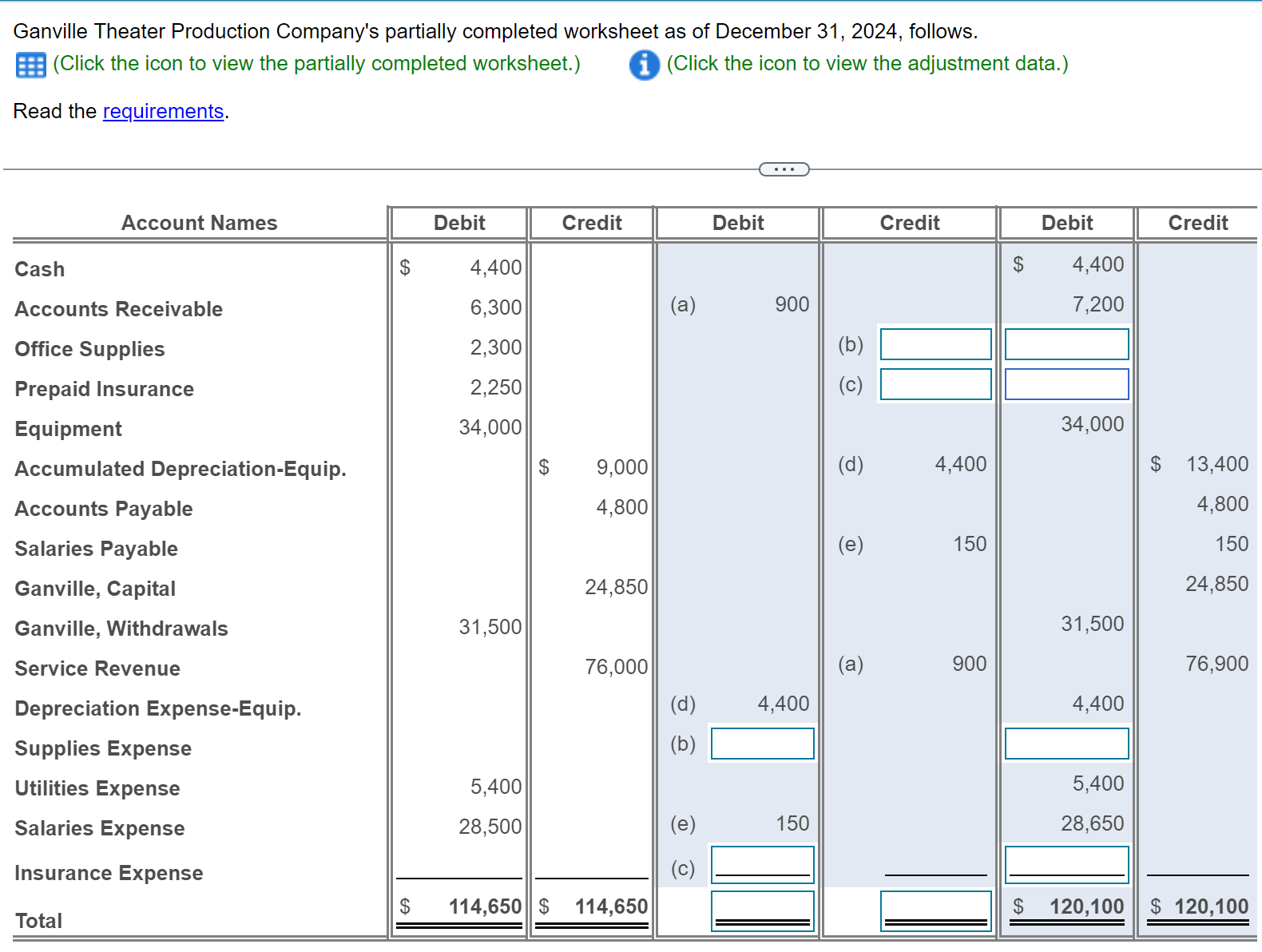Open the adjustment data info icon
Screen dimensions: 1262x952
[x=645, y=65]
